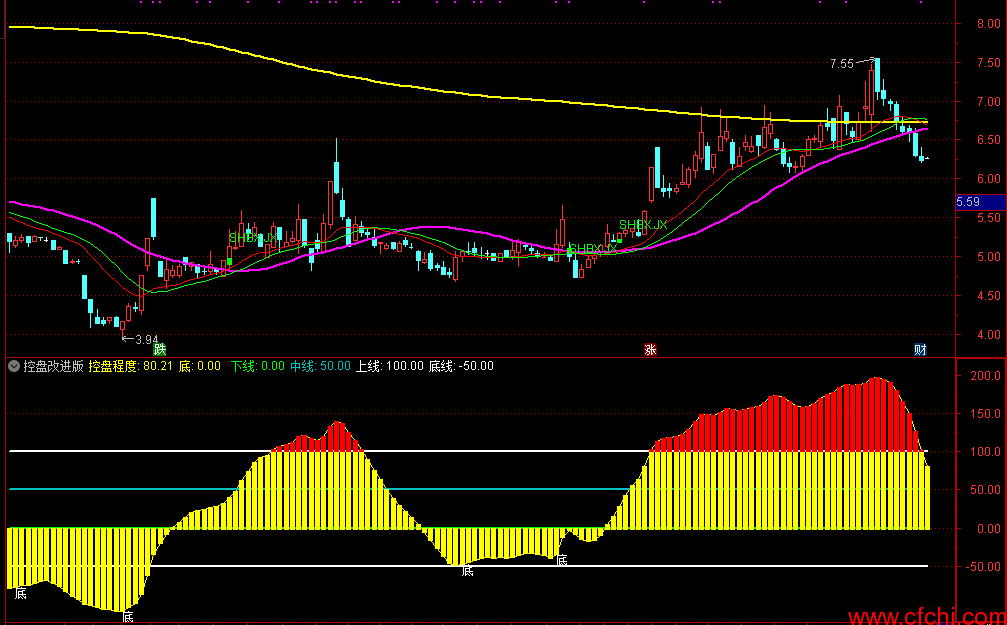This screenshot has height=625, width=1007.
Task: Click the 底线: -50.00 readout
Action: click(x=461, y=366)
